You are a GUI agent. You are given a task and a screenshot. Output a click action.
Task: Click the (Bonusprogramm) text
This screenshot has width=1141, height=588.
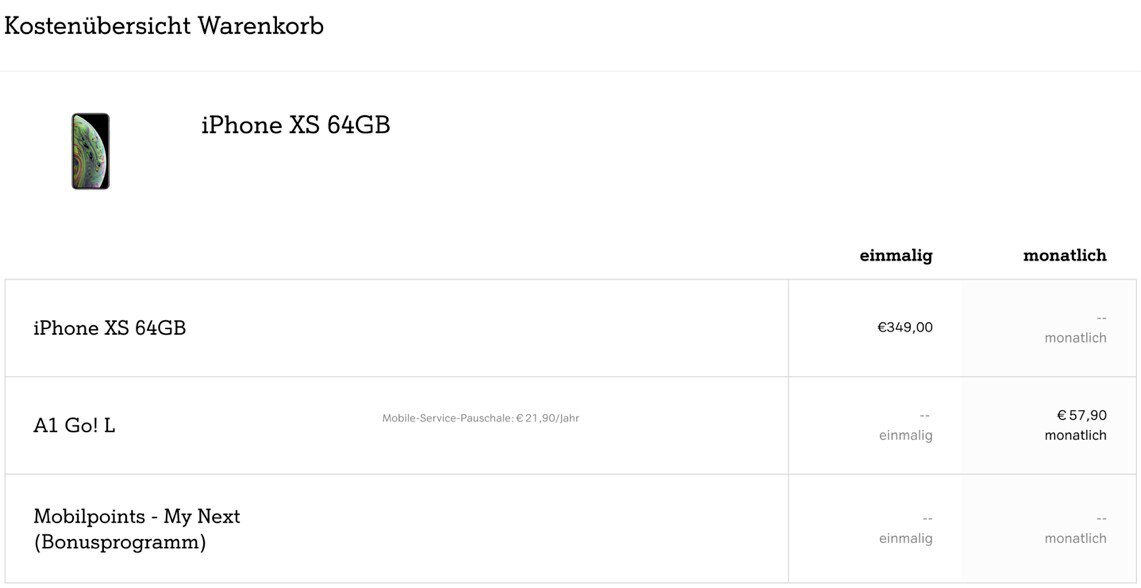120,543
